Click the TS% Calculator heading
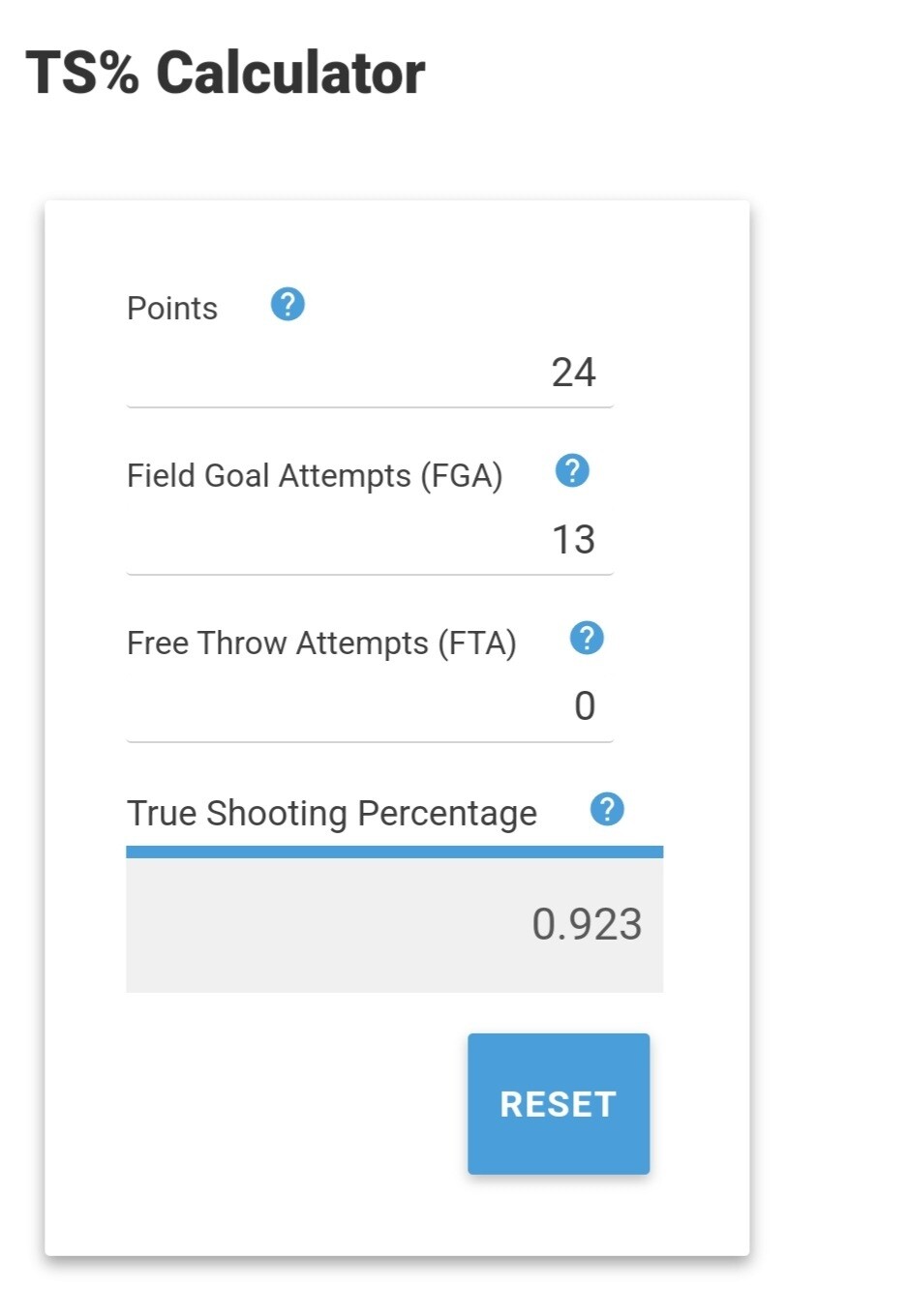Viewport: 908px width, 1316px height. click(225, 74)
